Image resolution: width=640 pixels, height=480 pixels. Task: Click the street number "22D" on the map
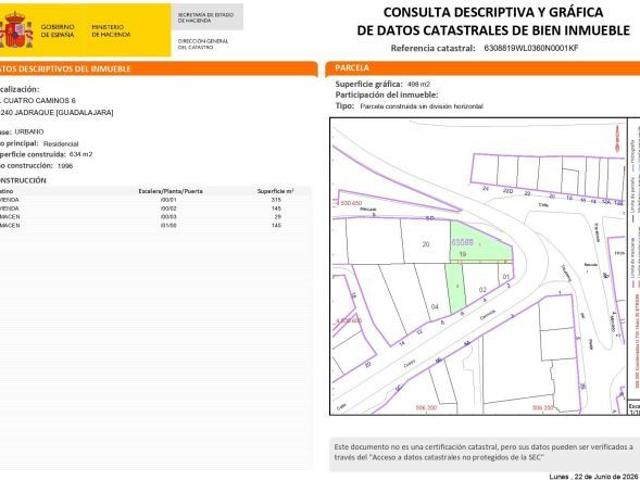508,191
